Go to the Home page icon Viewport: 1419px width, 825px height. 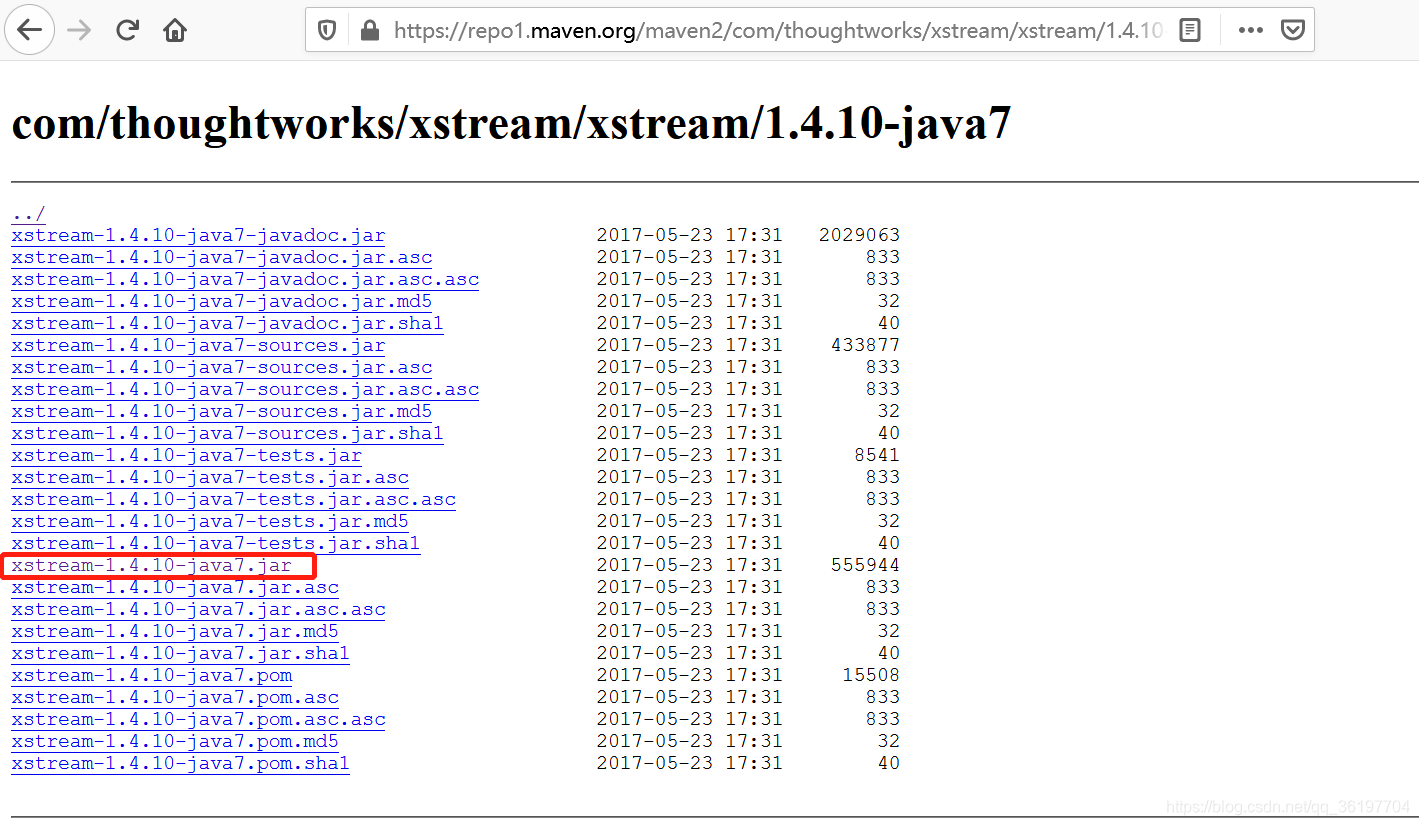click(175, 30)
